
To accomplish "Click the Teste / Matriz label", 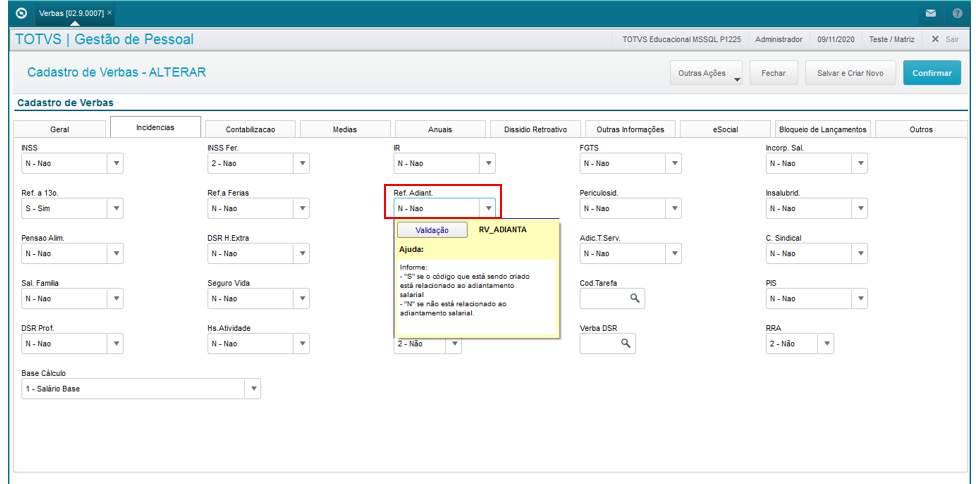I will coord(892,39).
